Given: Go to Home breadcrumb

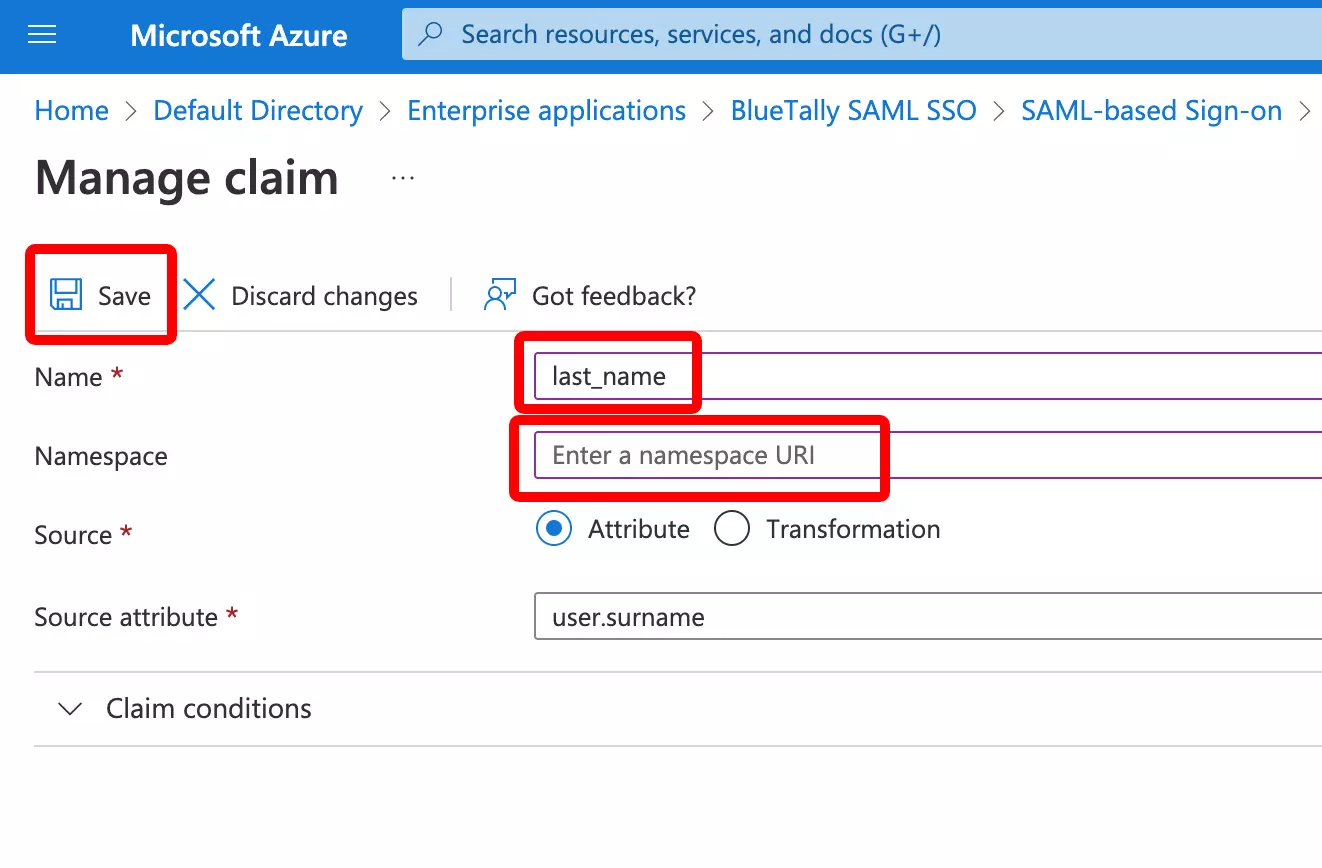Looking at the screenshot, I should 72,111.
